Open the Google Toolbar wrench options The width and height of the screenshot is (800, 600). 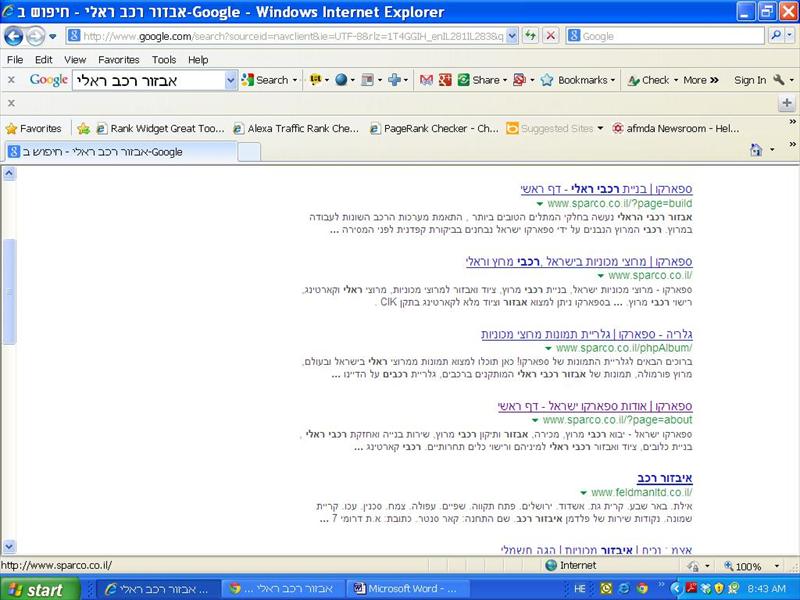(x=780, y=80)
